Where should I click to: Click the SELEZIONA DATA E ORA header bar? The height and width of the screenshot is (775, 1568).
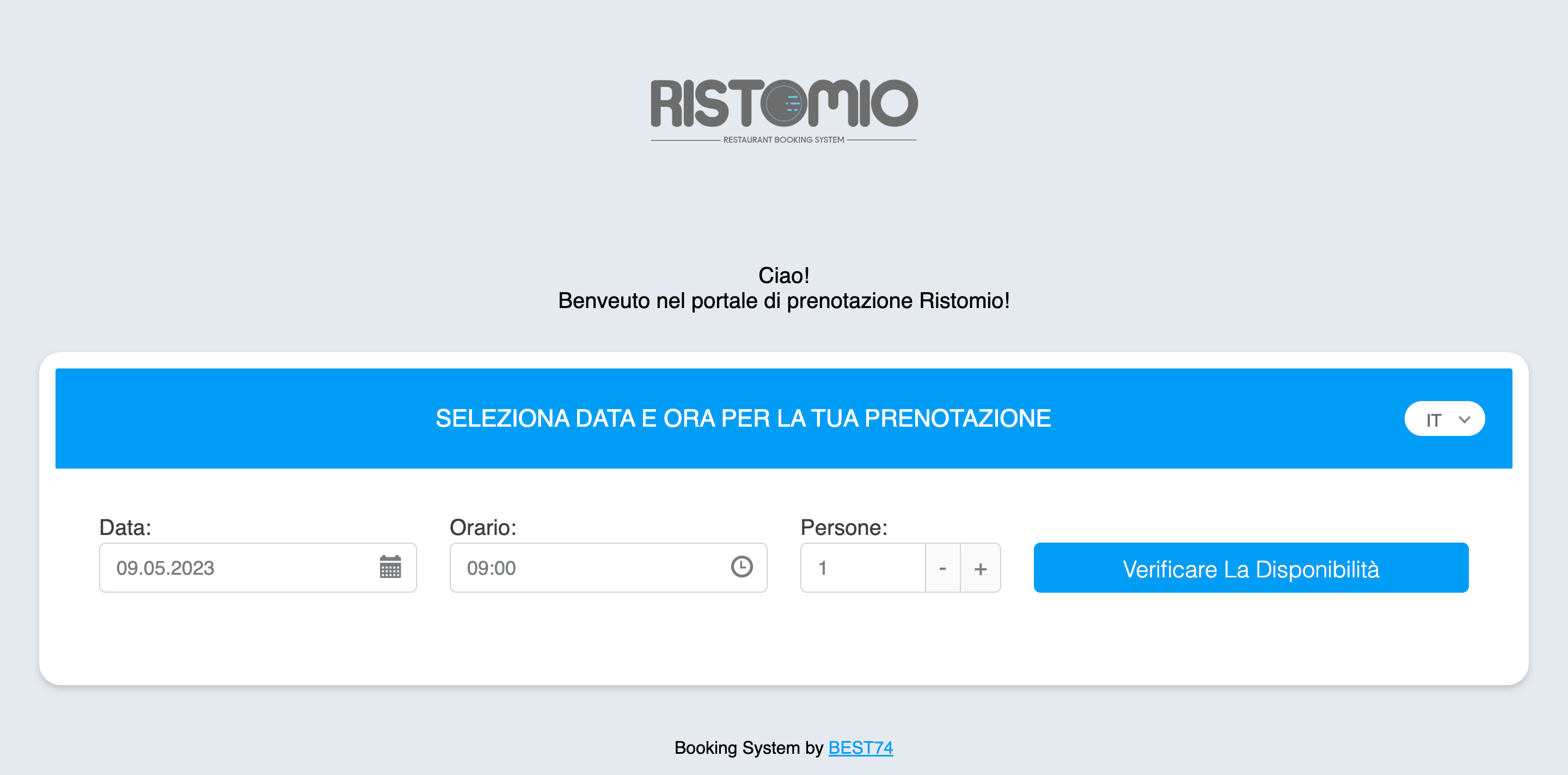pyautogui.click(x=743, y=418)
